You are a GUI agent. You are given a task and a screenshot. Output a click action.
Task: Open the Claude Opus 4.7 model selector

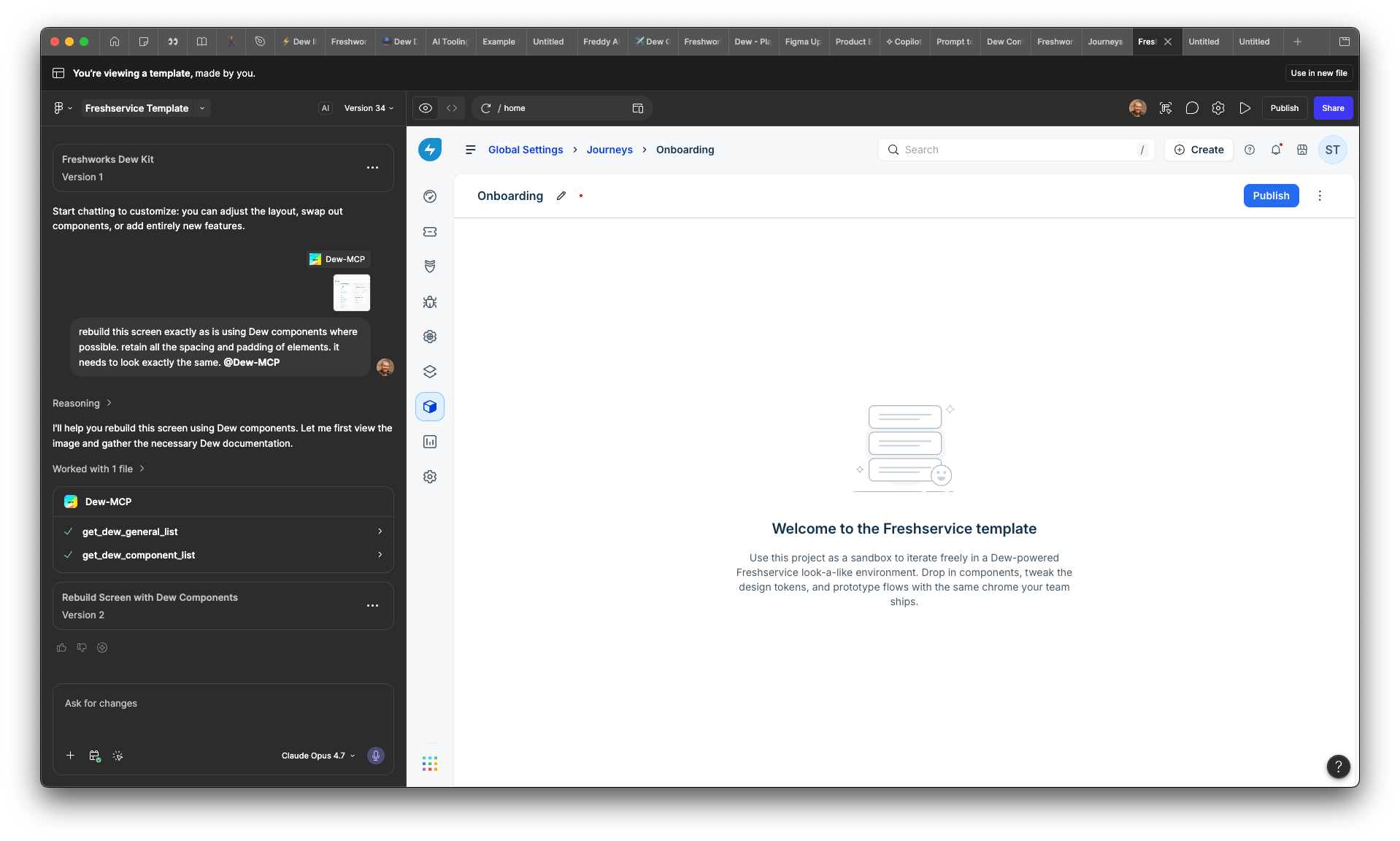click(x=318, y=756)
